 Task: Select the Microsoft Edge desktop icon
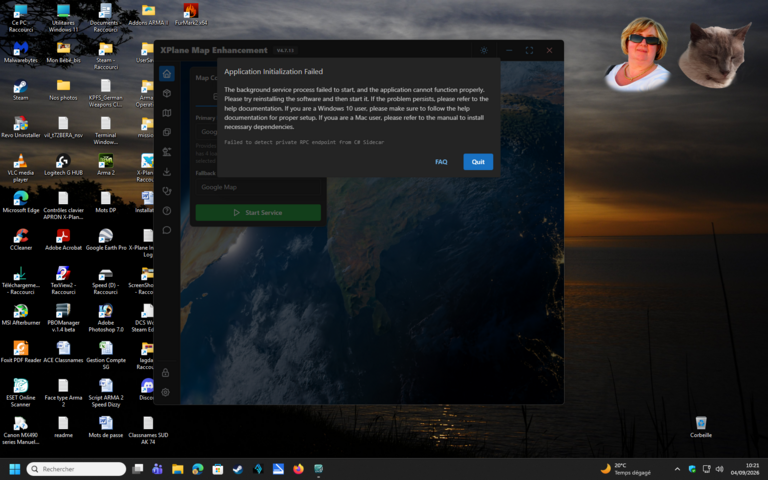tap(21, 202)
